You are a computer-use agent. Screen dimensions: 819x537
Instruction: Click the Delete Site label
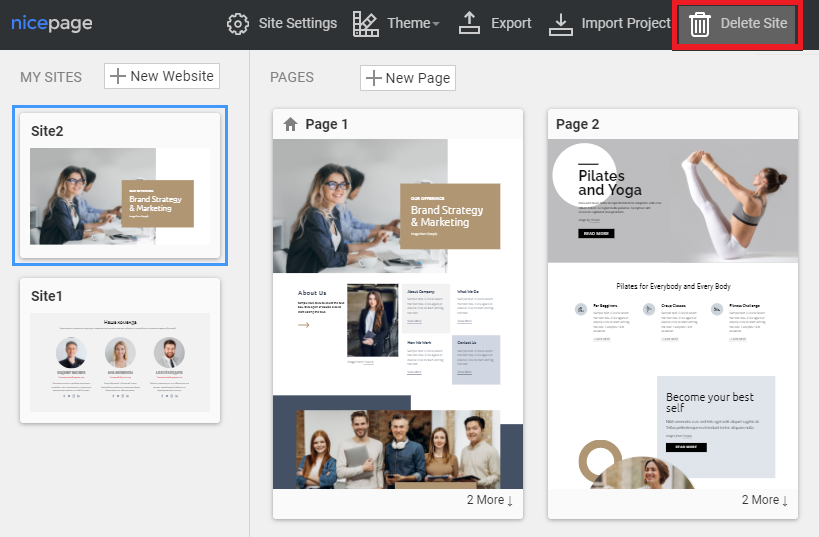pos(754,24)
